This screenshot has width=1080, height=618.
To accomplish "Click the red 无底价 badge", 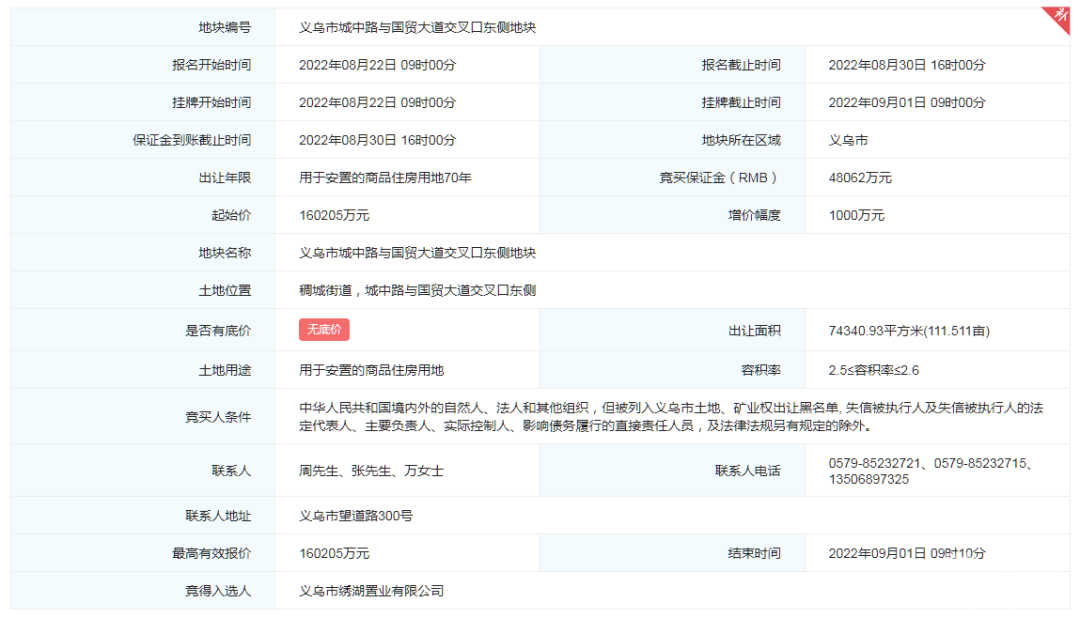I will (324, 330).
